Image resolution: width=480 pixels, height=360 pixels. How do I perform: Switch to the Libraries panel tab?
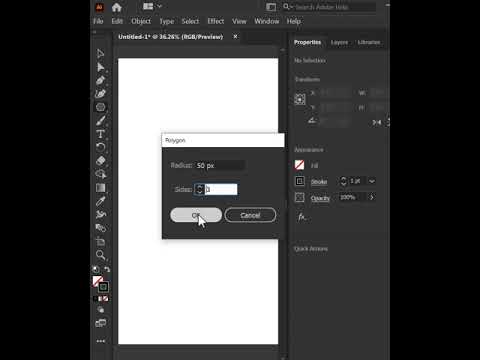(x=369, y=42)
